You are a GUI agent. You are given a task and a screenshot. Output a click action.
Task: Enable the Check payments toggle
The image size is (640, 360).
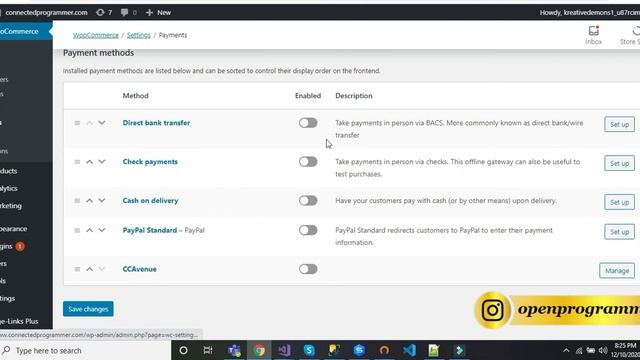[x=308, y=162]
